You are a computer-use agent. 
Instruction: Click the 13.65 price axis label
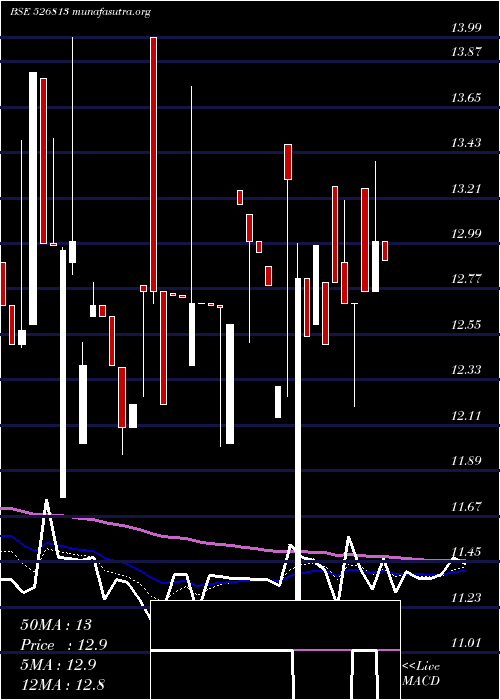466,97
